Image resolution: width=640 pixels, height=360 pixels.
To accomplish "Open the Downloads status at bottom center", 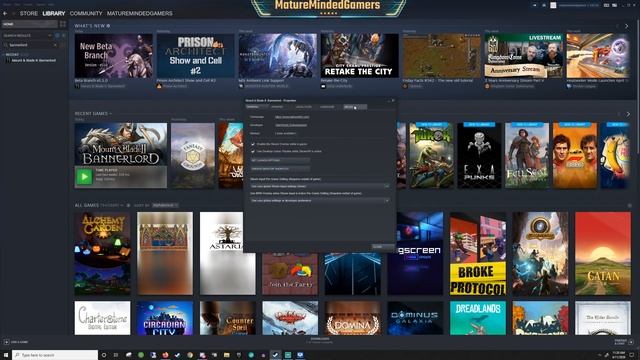I will pos(320,340).
